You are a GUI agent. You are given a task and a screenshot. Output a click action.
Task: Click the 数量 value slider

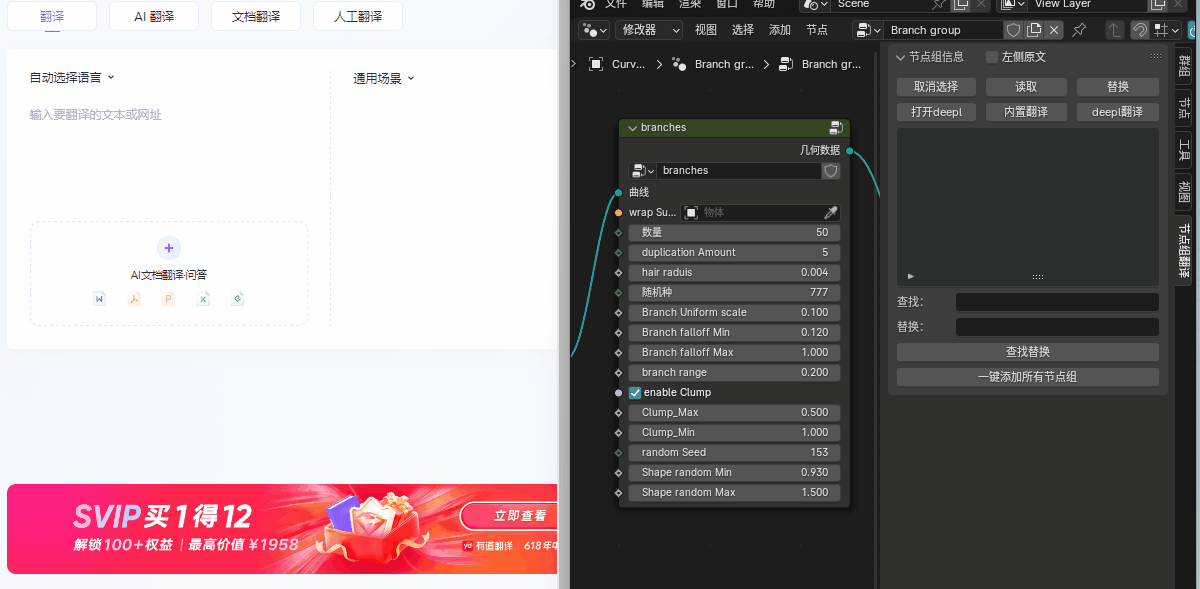[x=735, y=232]
